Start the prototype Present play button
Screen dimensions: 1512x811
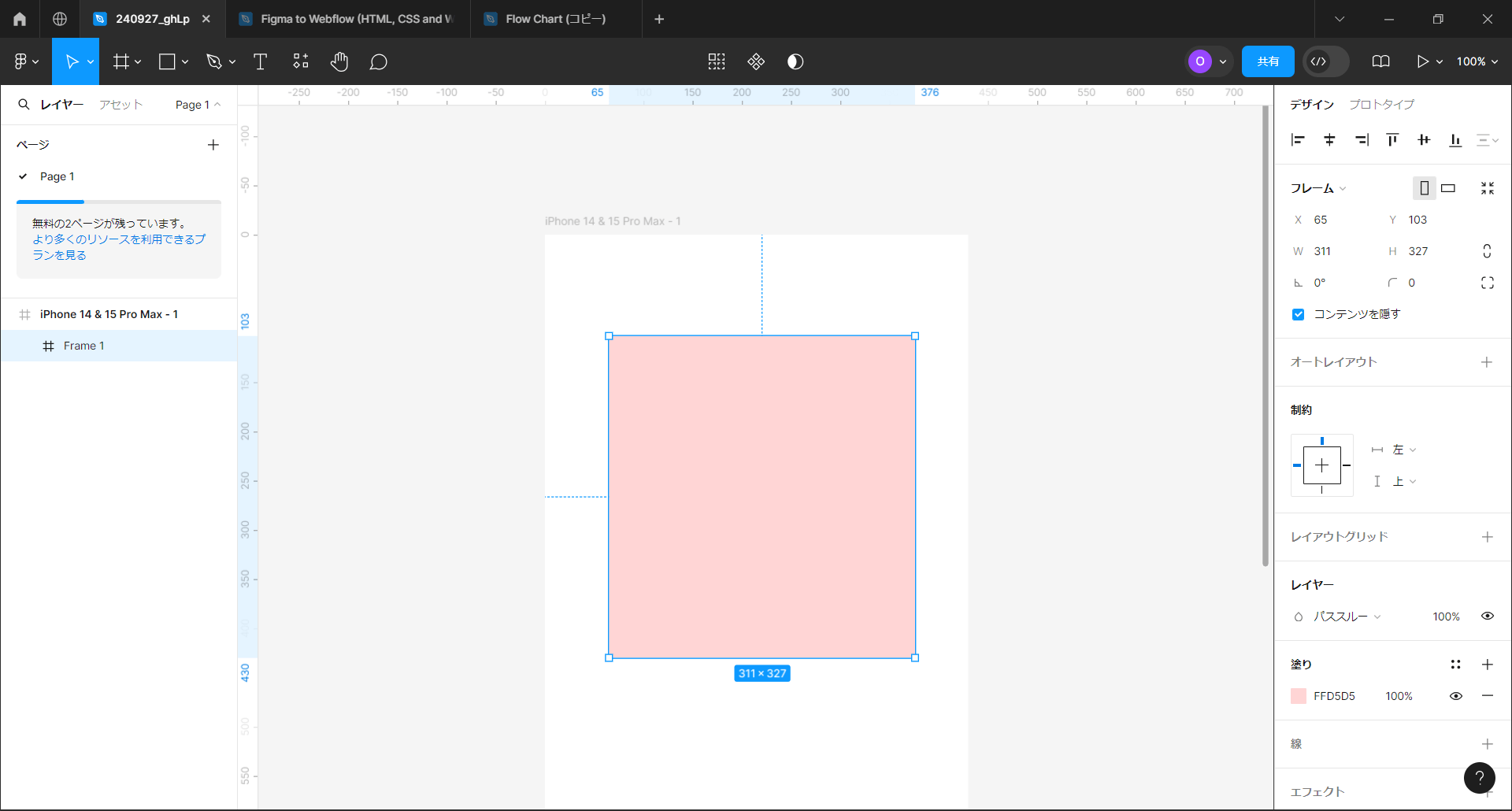coord(1422,61)
